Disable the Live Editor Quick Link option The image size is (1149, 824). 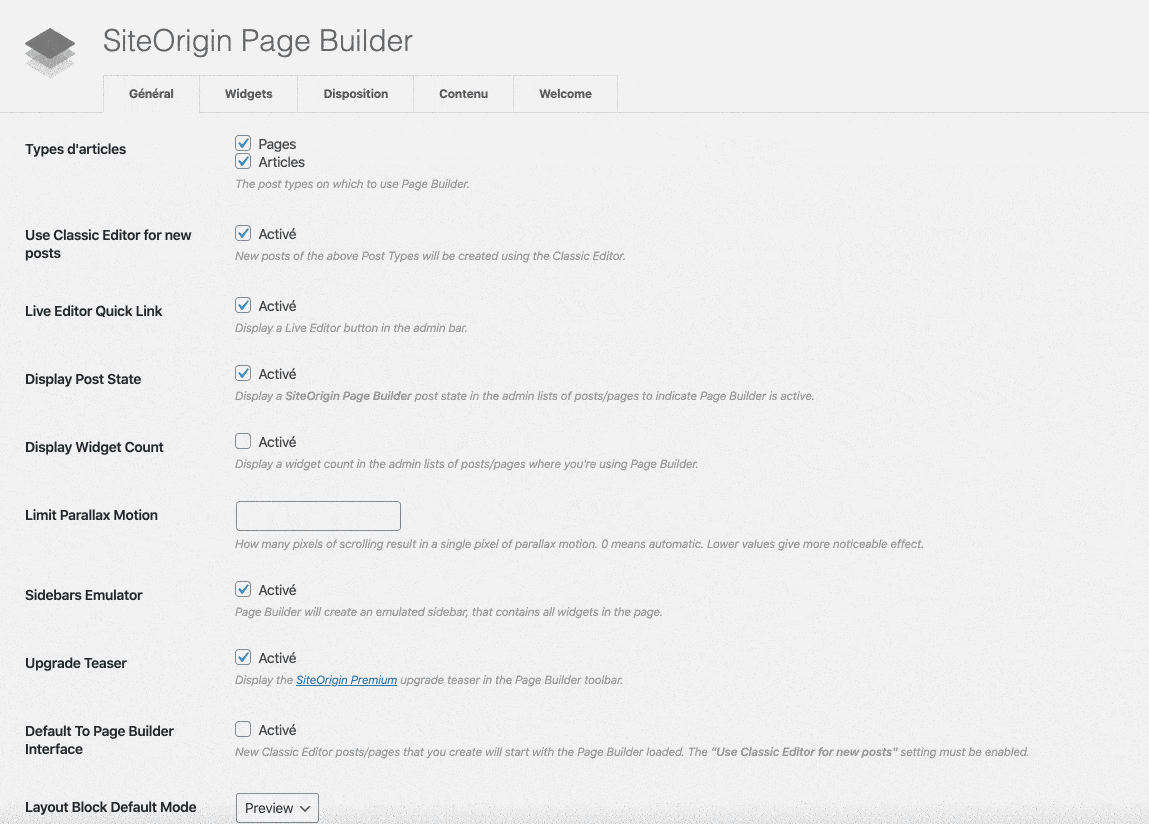coord(243,305)
